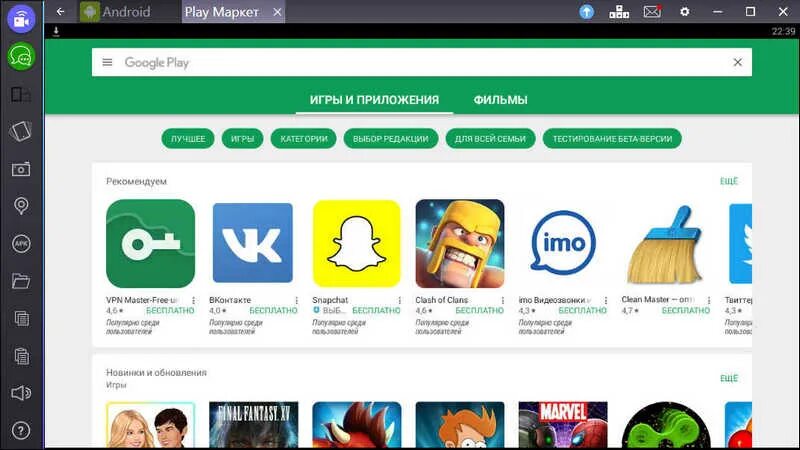Click the Snapchat title text

click(x=330, y=300)
